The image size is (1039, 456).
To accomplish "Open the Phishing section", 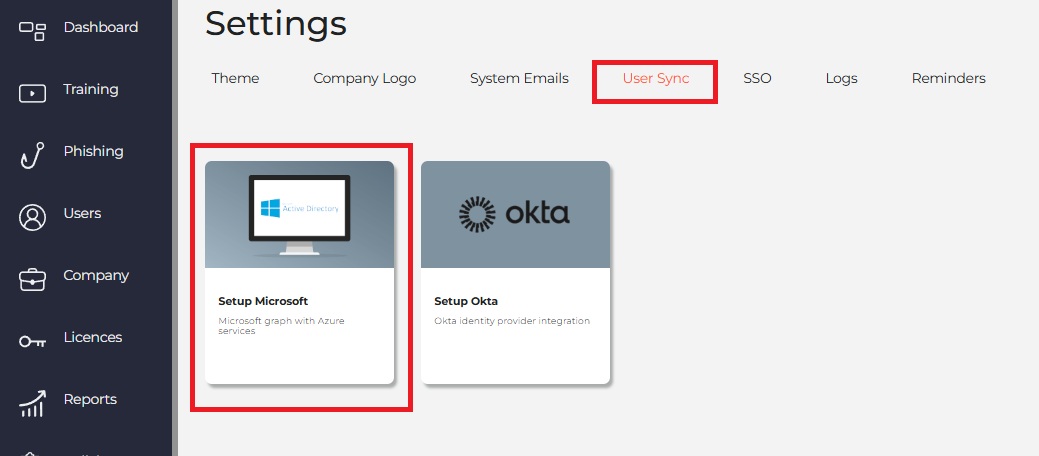I will [93, 151].
